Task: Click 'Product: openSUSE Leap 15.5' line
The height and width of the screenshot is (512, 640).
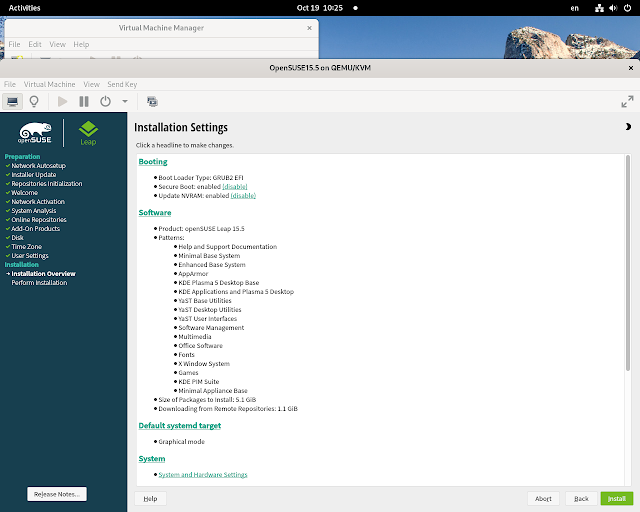Action: point(202,229)
